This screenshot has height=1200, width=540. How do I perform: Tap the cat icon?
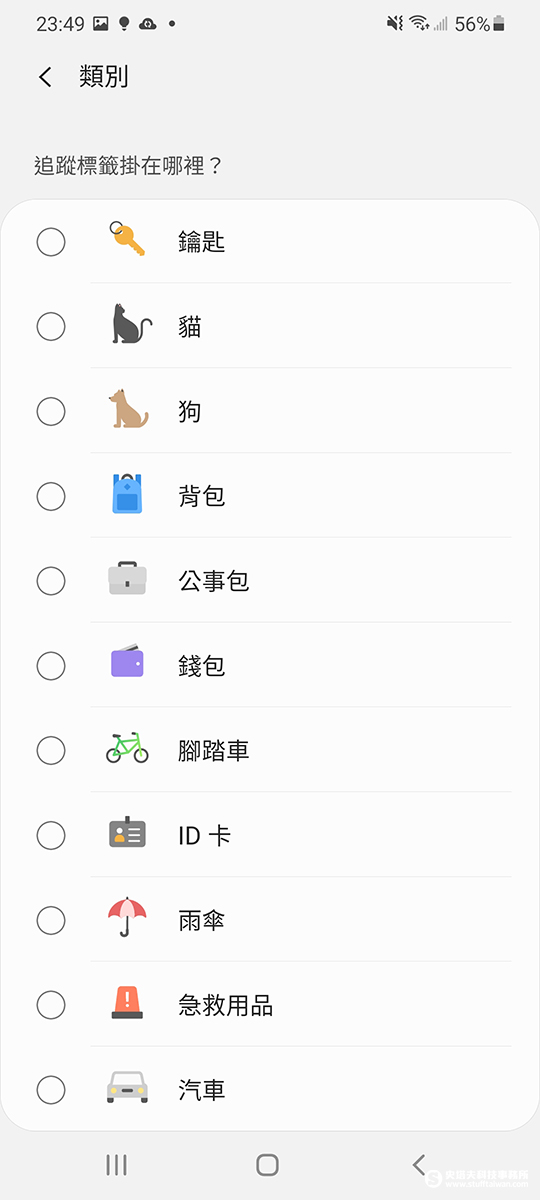point(131,325)
